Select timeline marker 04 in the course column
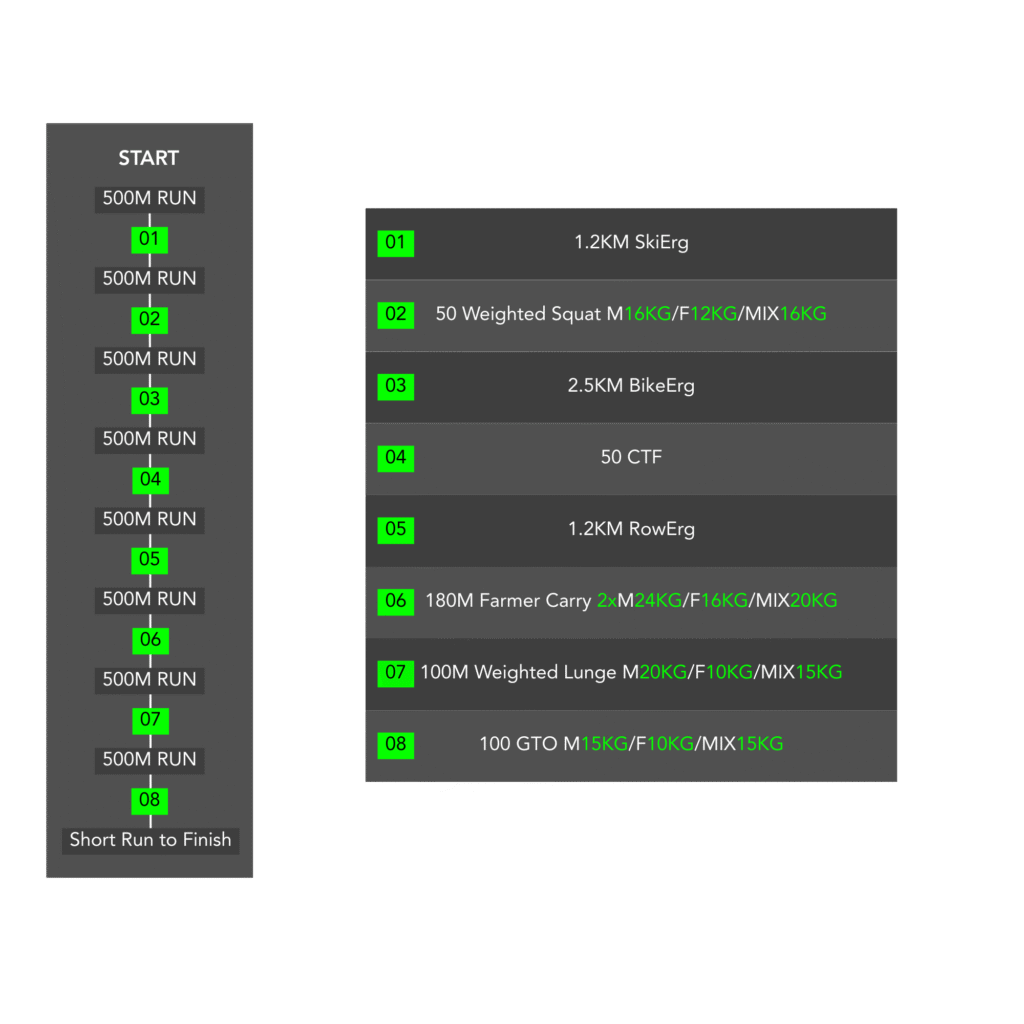The width and height of the screenshot is (1024, 1024). (150, 480)
